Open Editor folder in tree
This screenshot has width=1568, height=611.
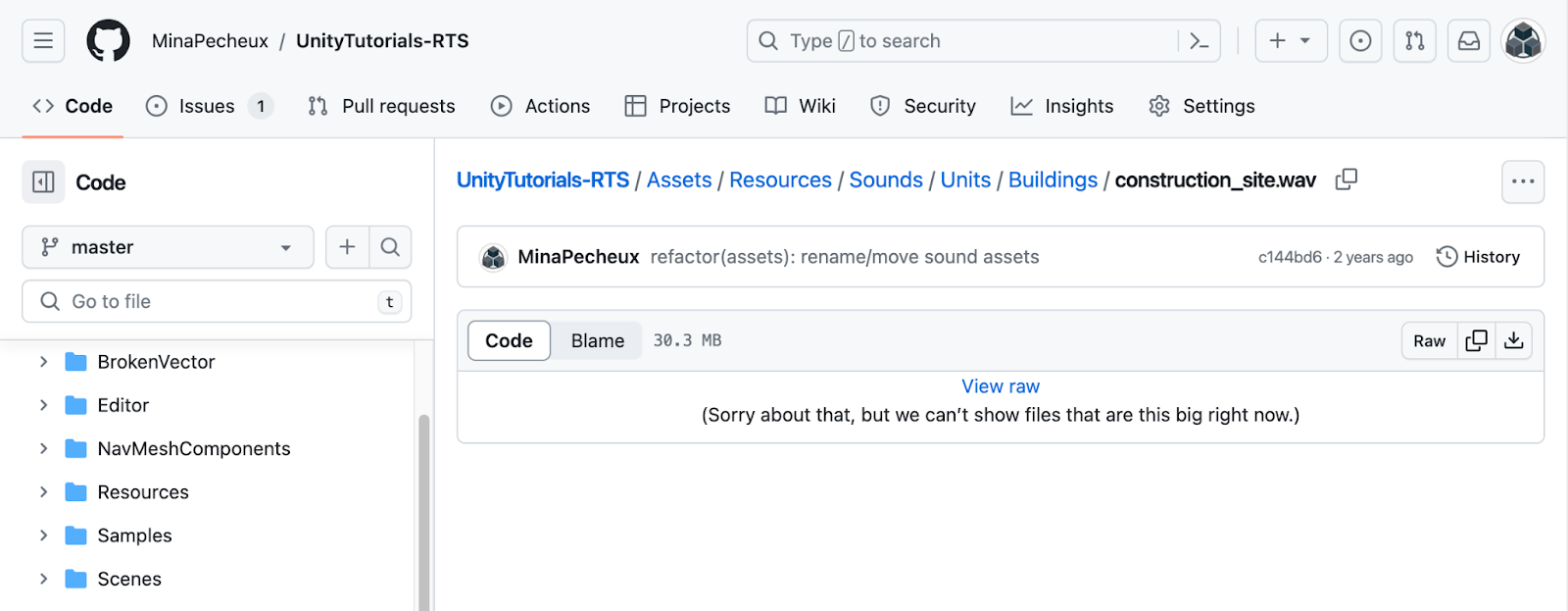[122, 405]
